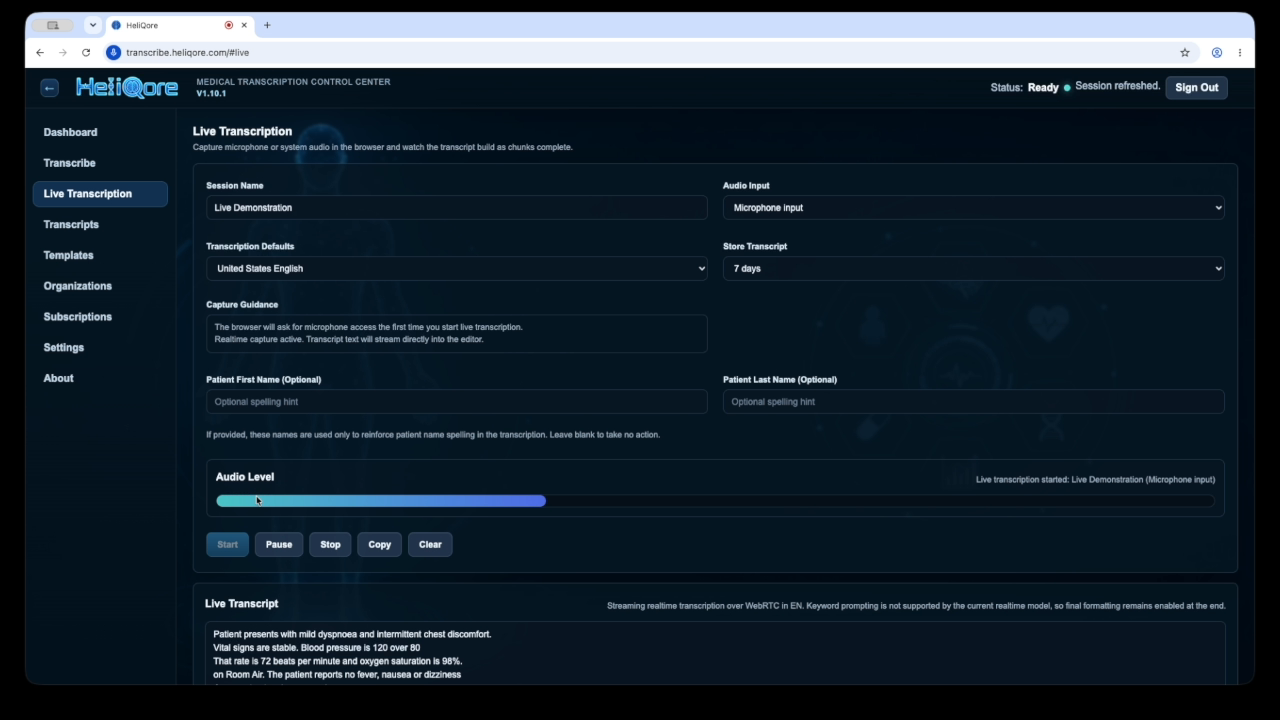Click the Sign Out button
1280x720 pixels.
click(x=1196, y=88)
